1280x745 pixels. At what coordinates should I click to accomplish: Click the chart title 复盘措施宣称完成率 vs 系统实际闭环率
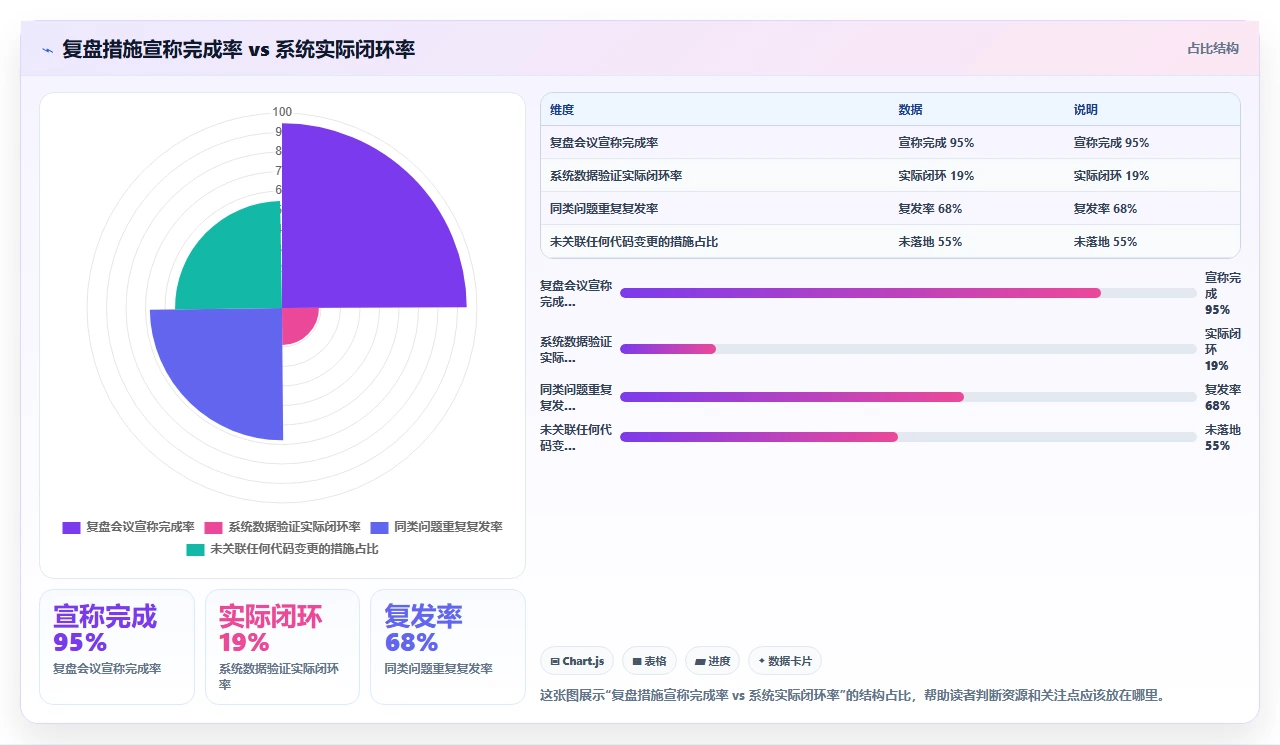tap(238, 49)
